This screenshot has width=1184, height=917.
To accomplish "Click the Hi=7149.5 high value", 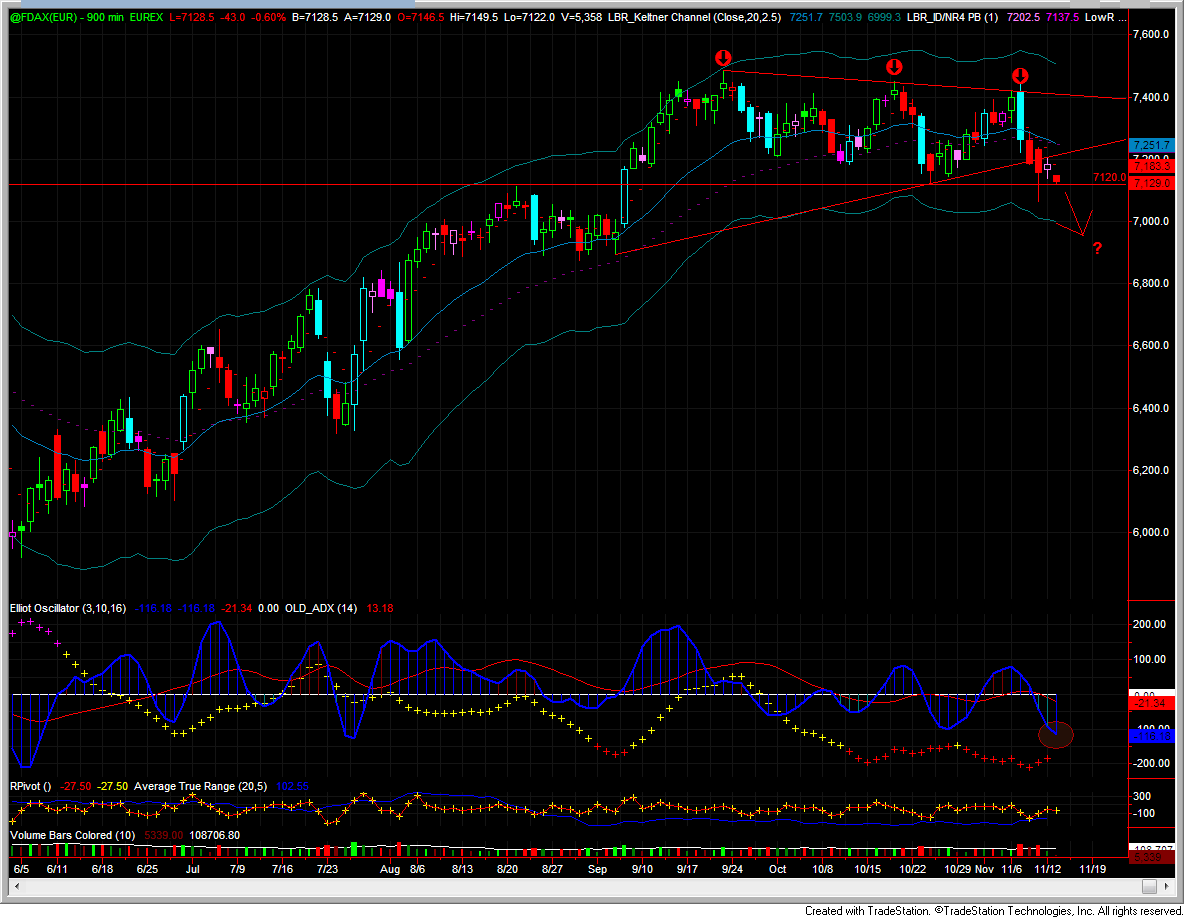I will click(x=473, y=17).
